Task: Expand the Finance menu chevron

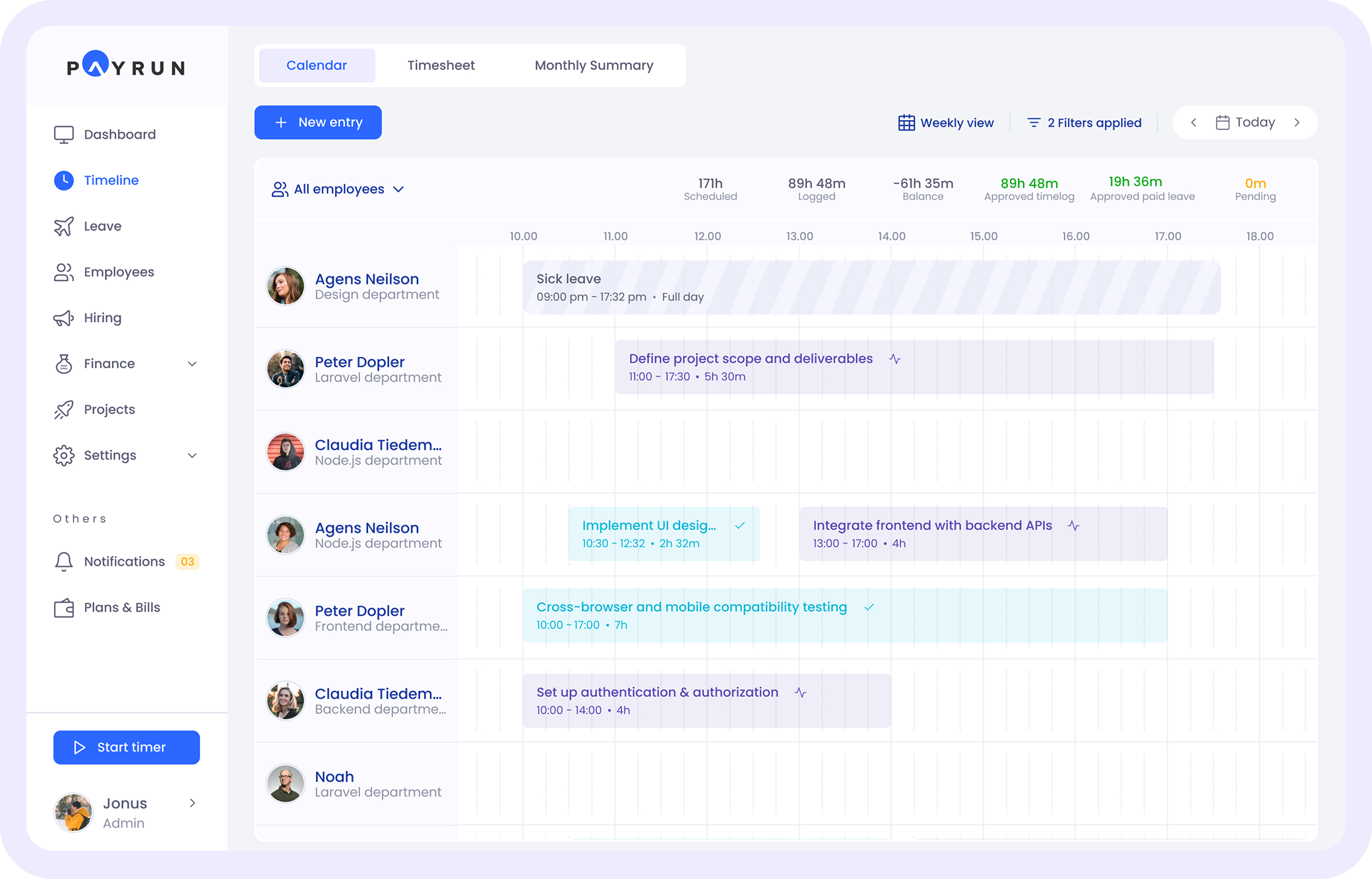Action: (192, 364)
